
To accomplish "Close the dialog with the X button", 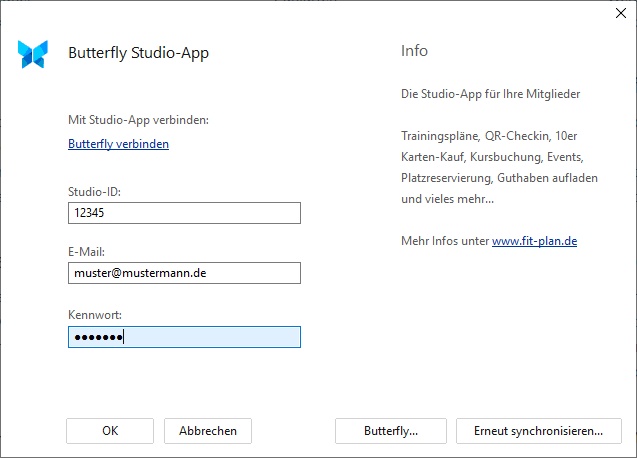I will click(x=613, y=14).
